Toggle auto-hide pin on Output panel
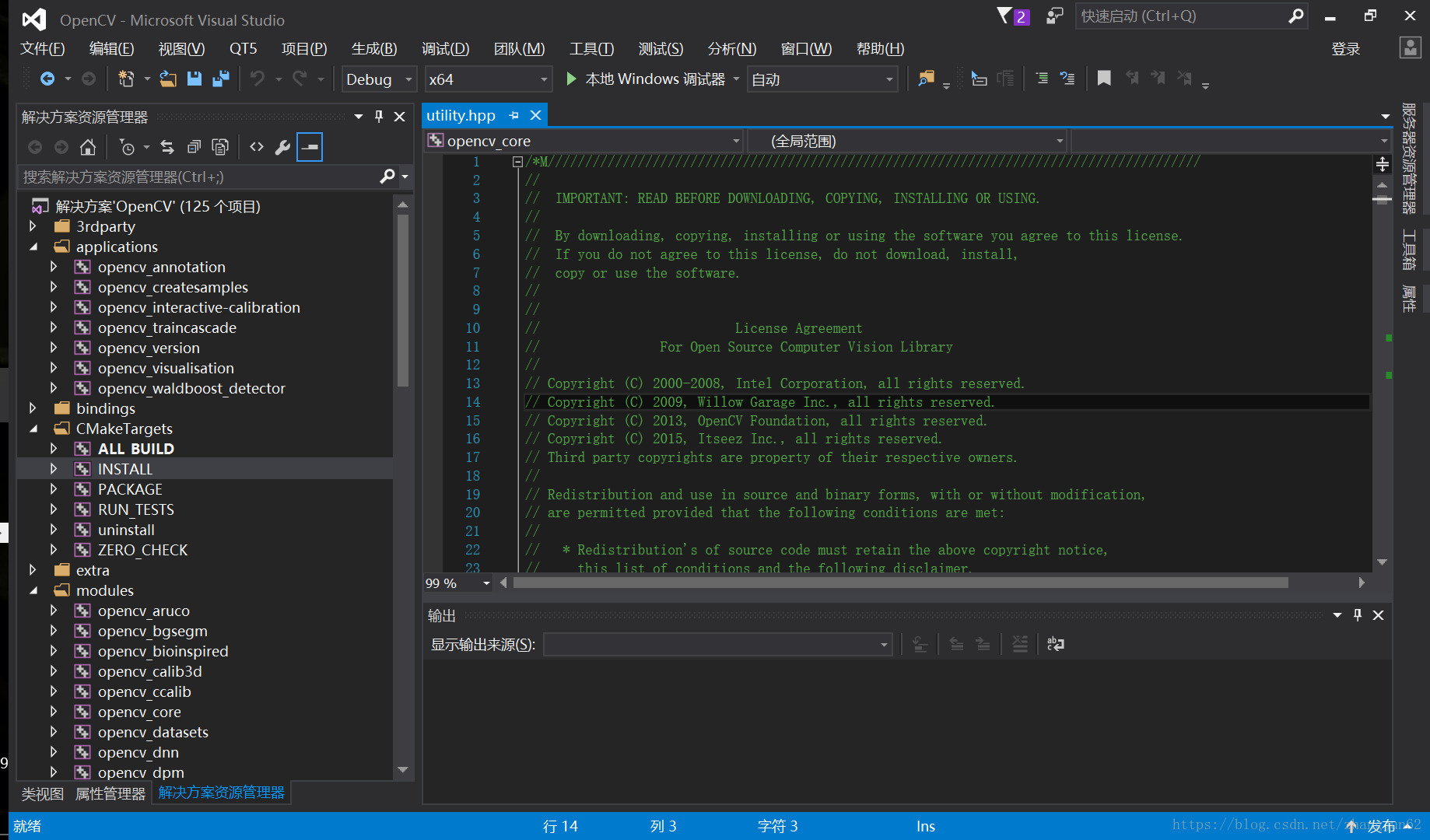Screen dimensions: 1430x840 point(1358,615)
